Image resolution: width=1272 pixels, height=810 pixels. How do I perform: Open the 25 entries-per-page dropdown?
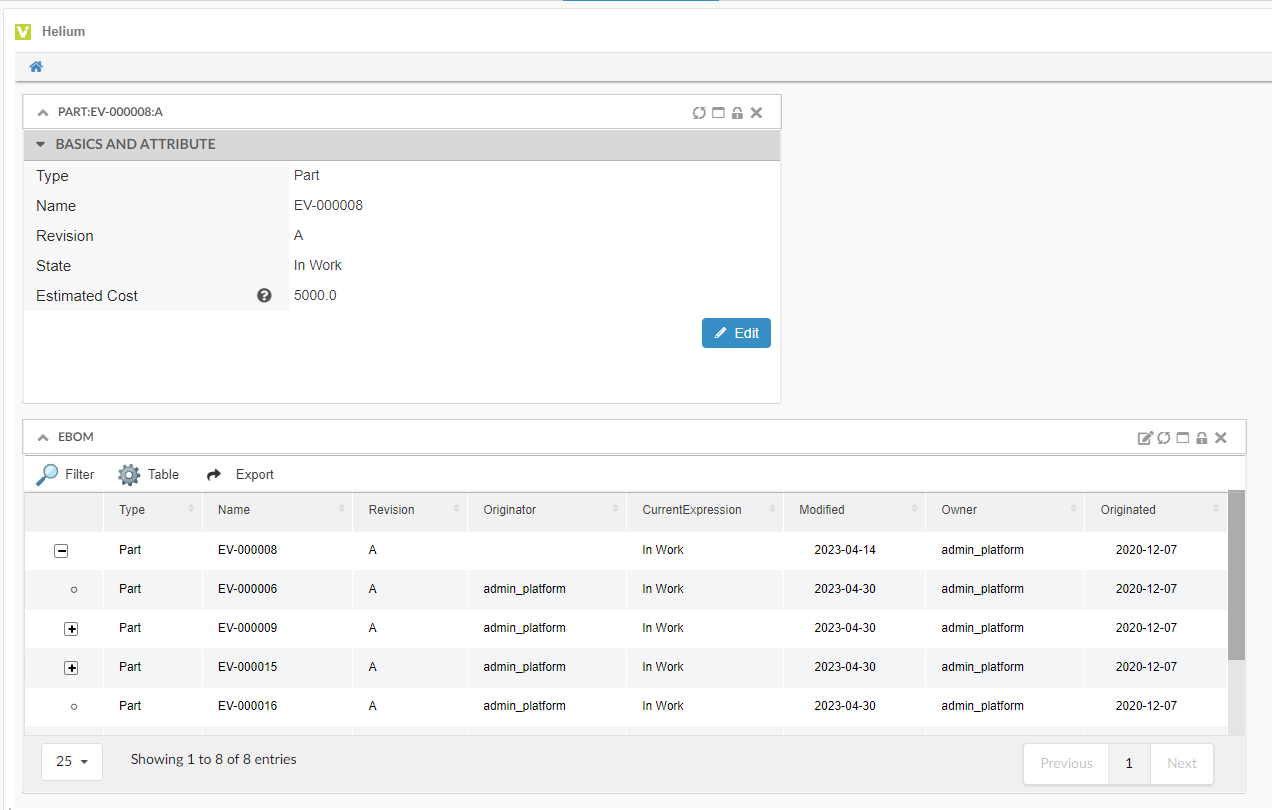(72, 761)
